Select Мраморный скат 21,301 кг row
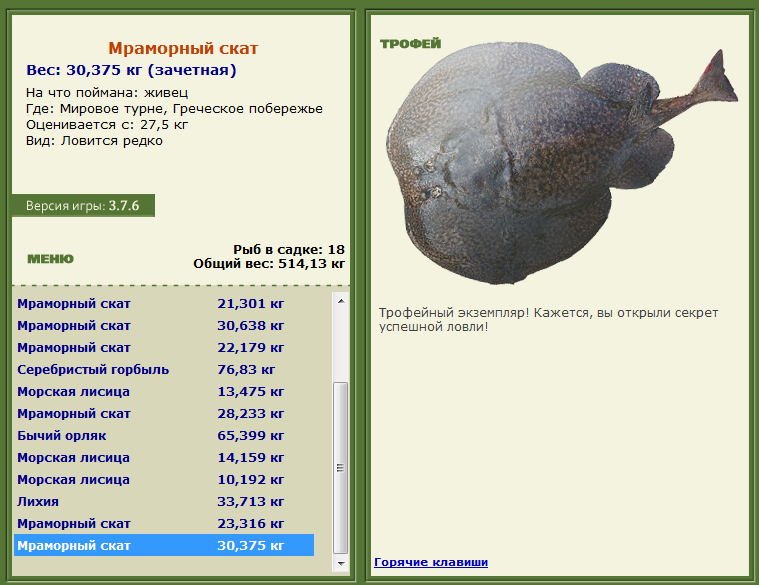 click(x=164, y=304)
